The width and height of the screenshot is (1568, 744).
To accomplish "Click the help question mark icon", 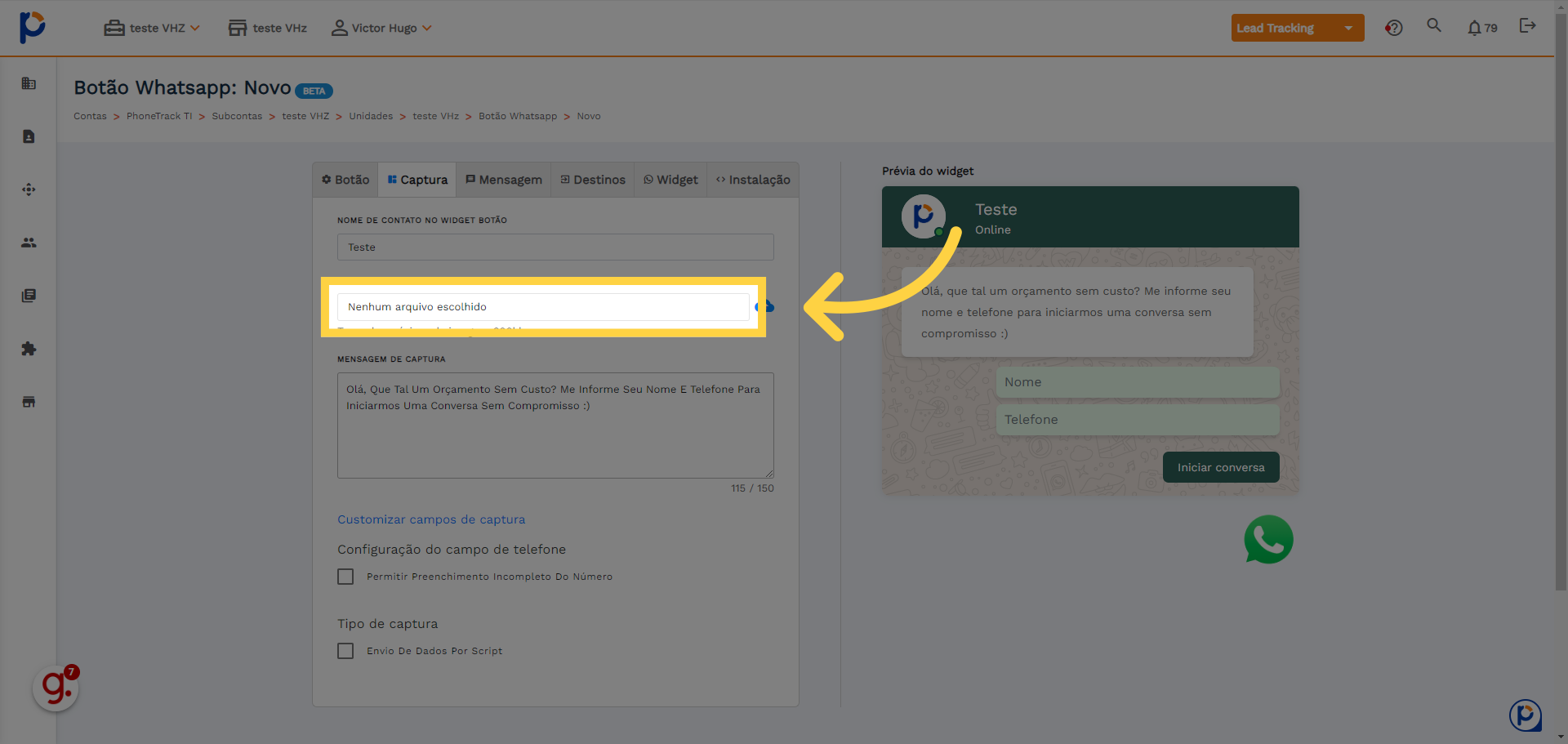I will tap(1394, 28).
